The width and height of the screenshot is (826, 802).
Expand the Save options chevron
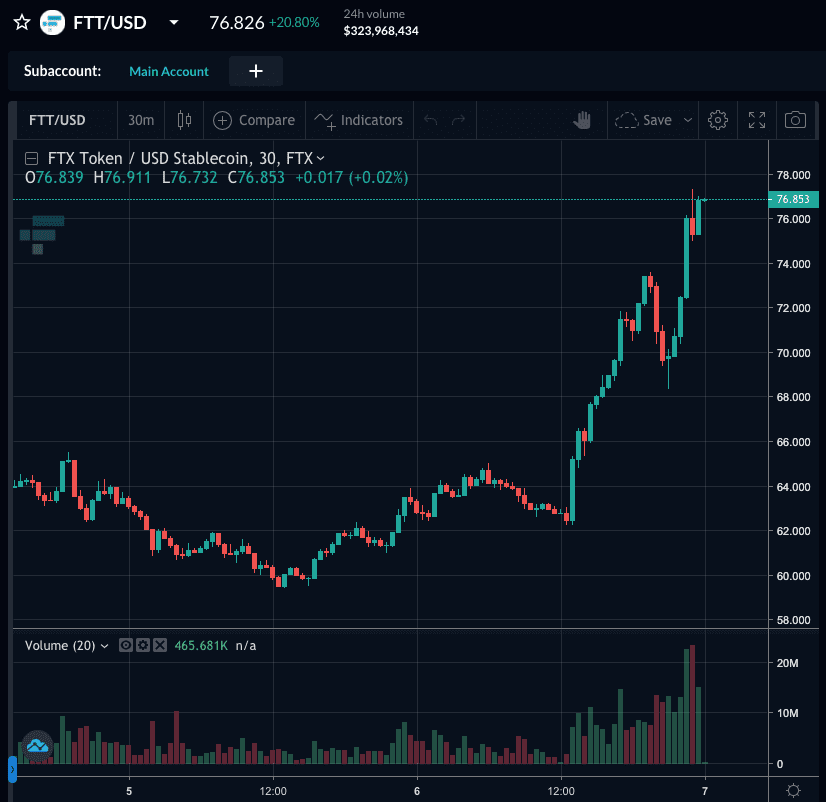point(687,120)
